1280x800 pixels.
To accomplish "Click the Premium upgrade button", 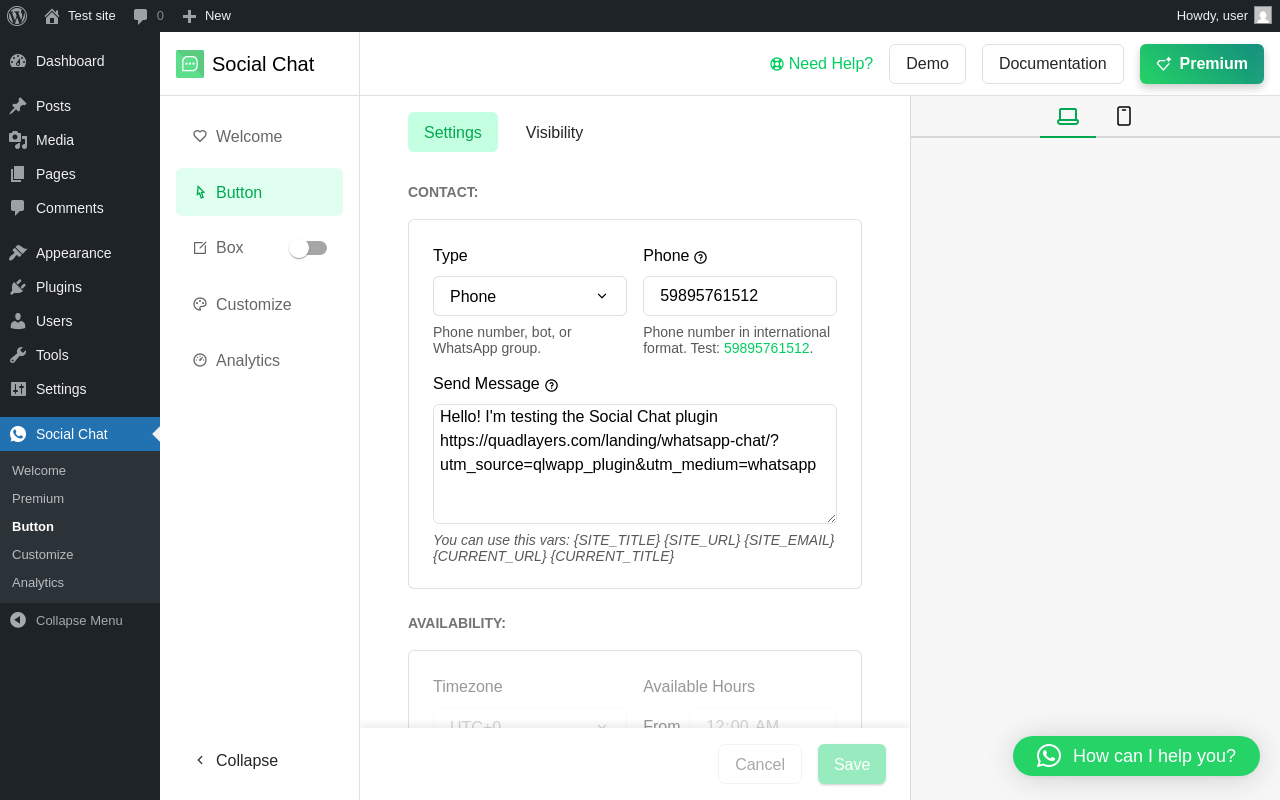I will pos(1201,64).
